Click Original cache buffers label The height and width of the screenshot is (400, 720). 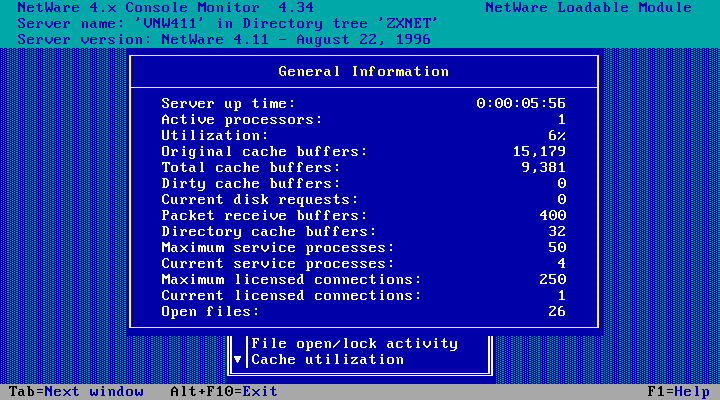pyautogui.click(x=264, y=152)
